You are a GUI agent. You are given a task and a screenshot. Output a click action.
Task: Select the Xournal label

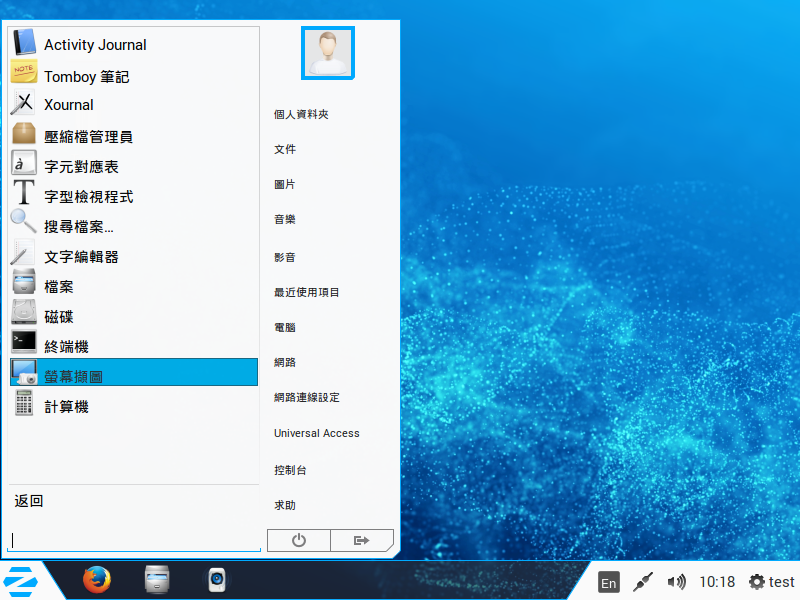[x=69, y=105]
